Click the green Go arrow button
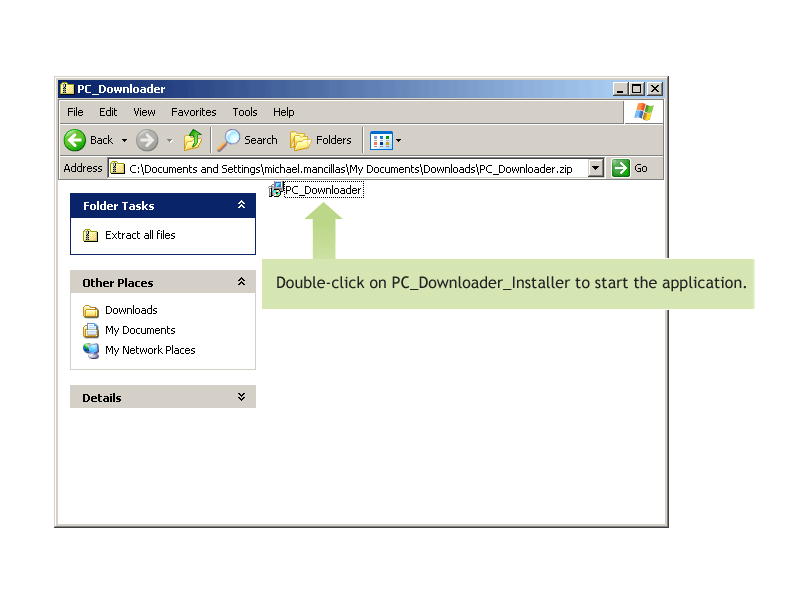This screenshot has width=800, height=600. click(621, 168)
